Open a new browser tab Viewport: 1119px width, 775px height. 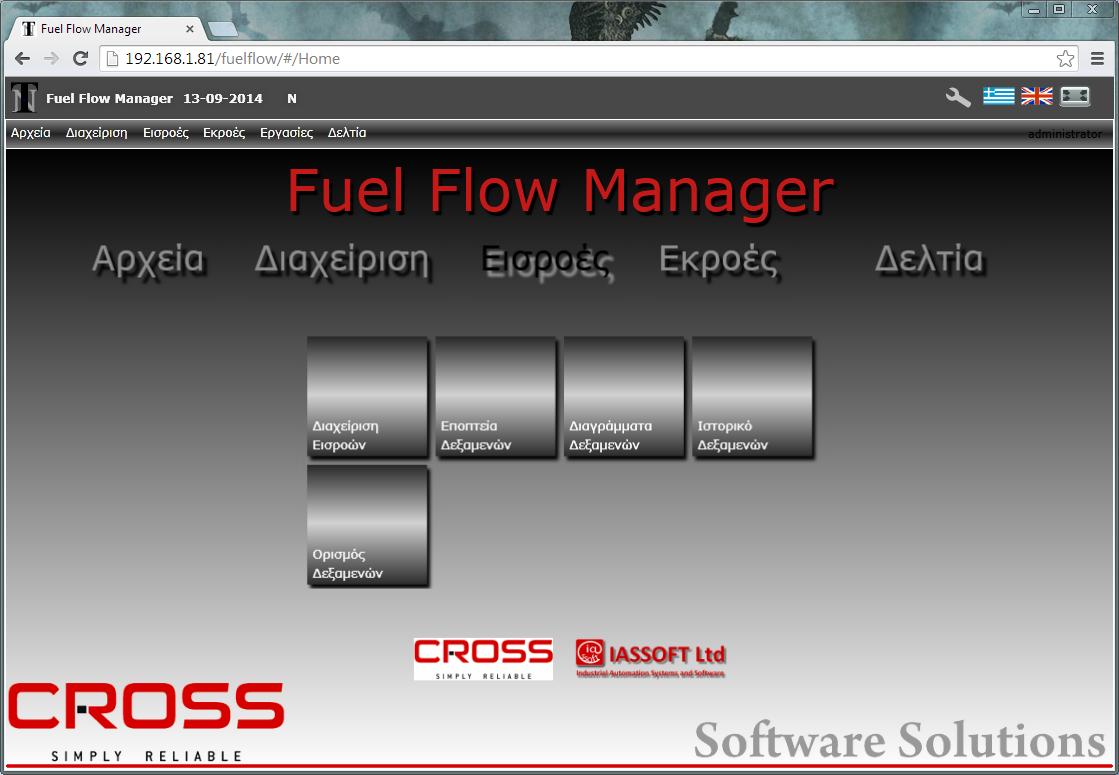pos(223,29)
